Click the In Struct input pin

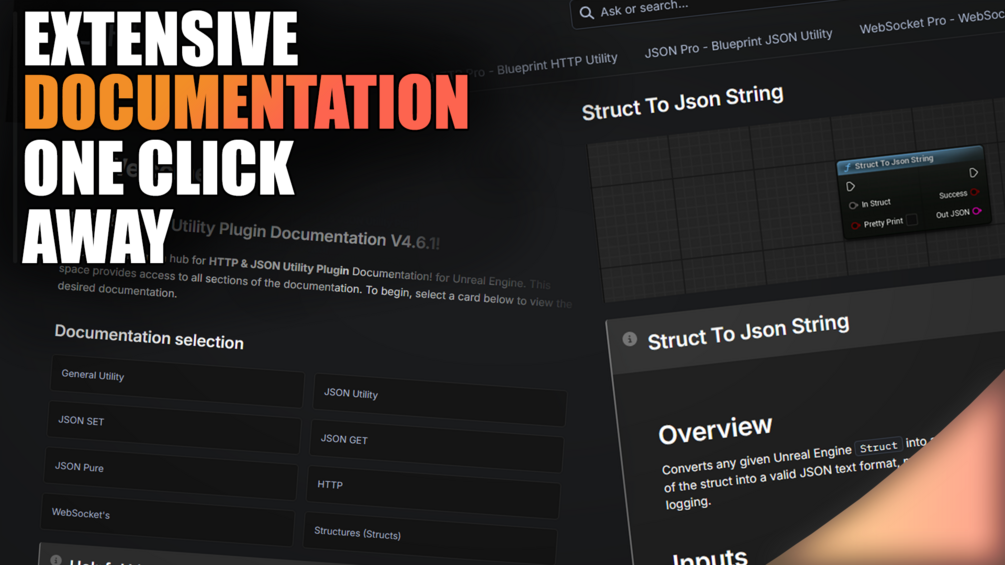coord(853,206)
